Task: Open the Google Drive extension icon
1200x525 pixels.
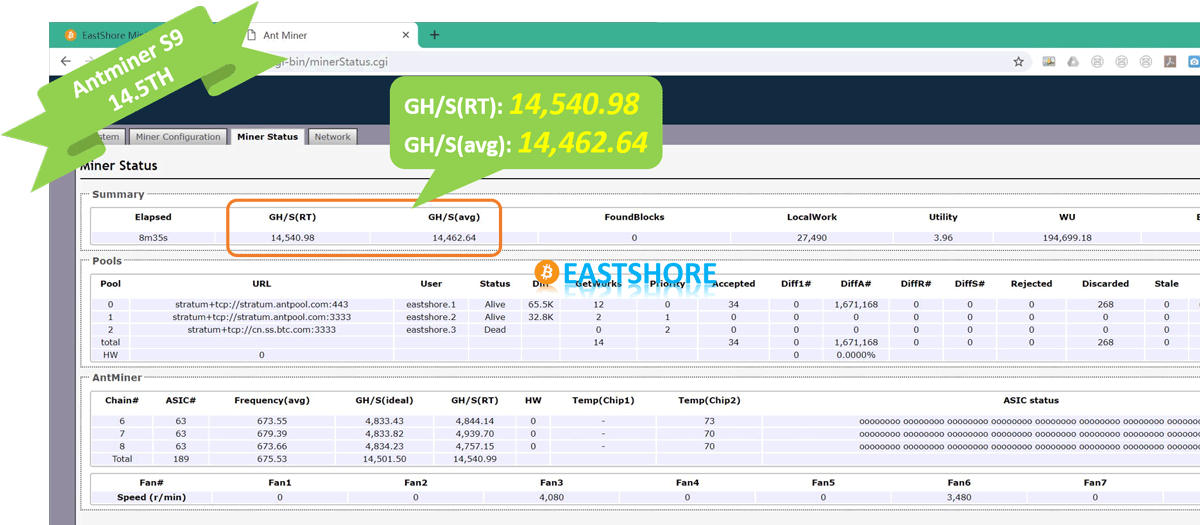Action: 1073,61
